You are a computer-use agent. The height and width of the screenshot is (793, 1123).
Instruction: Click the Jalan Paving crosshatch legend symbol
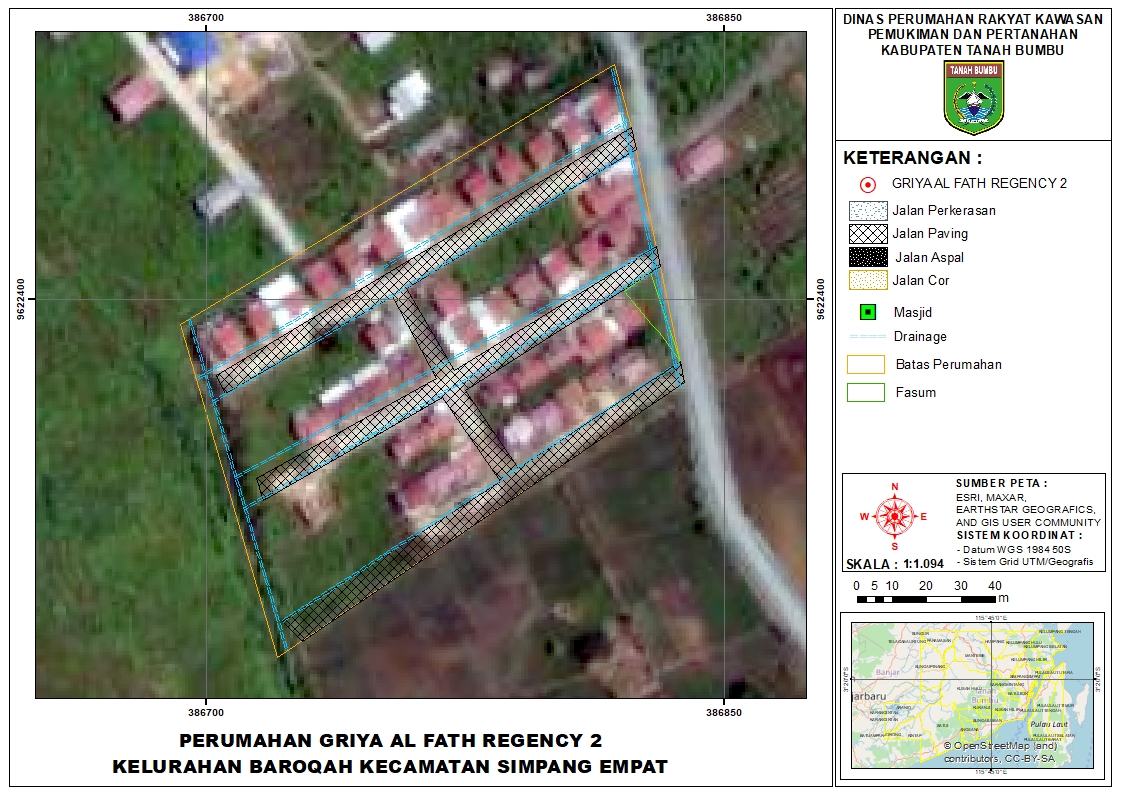pos(867,234)
